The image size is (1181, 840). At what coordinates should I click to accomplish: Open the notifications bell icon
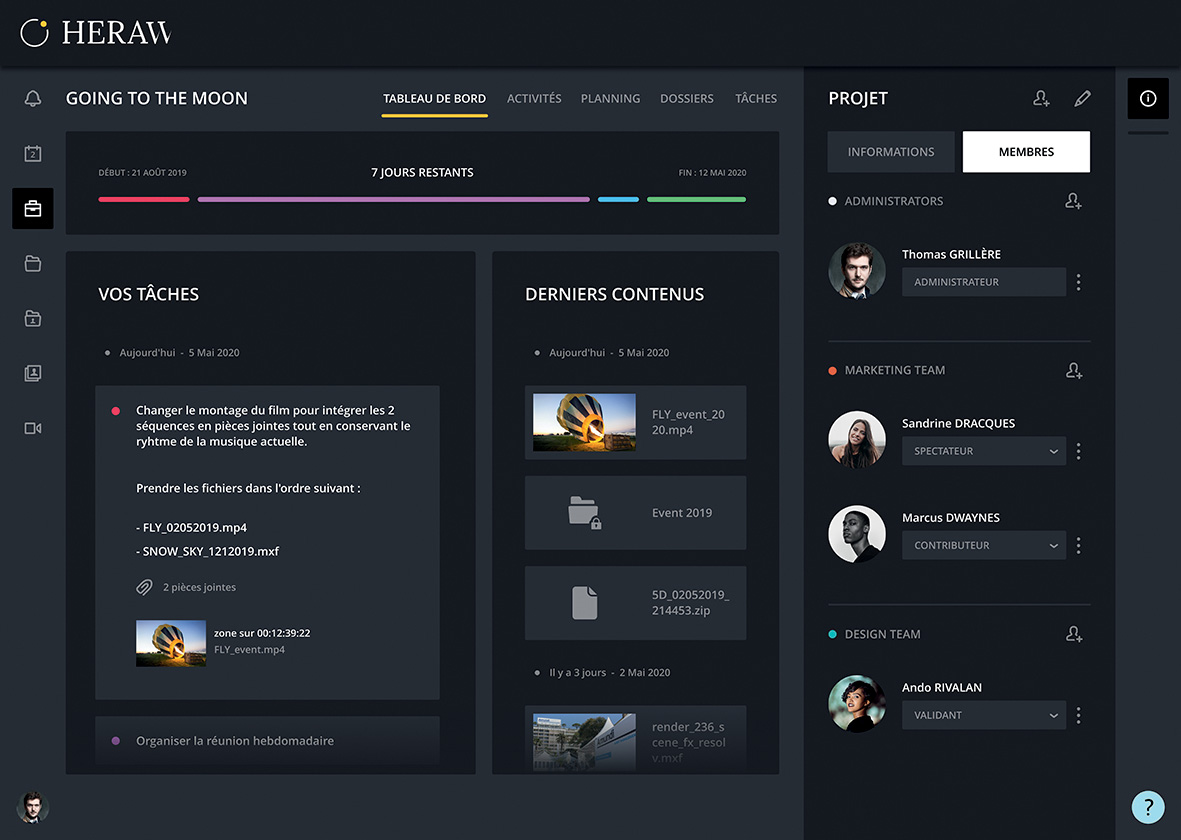[x=33, y=98]
